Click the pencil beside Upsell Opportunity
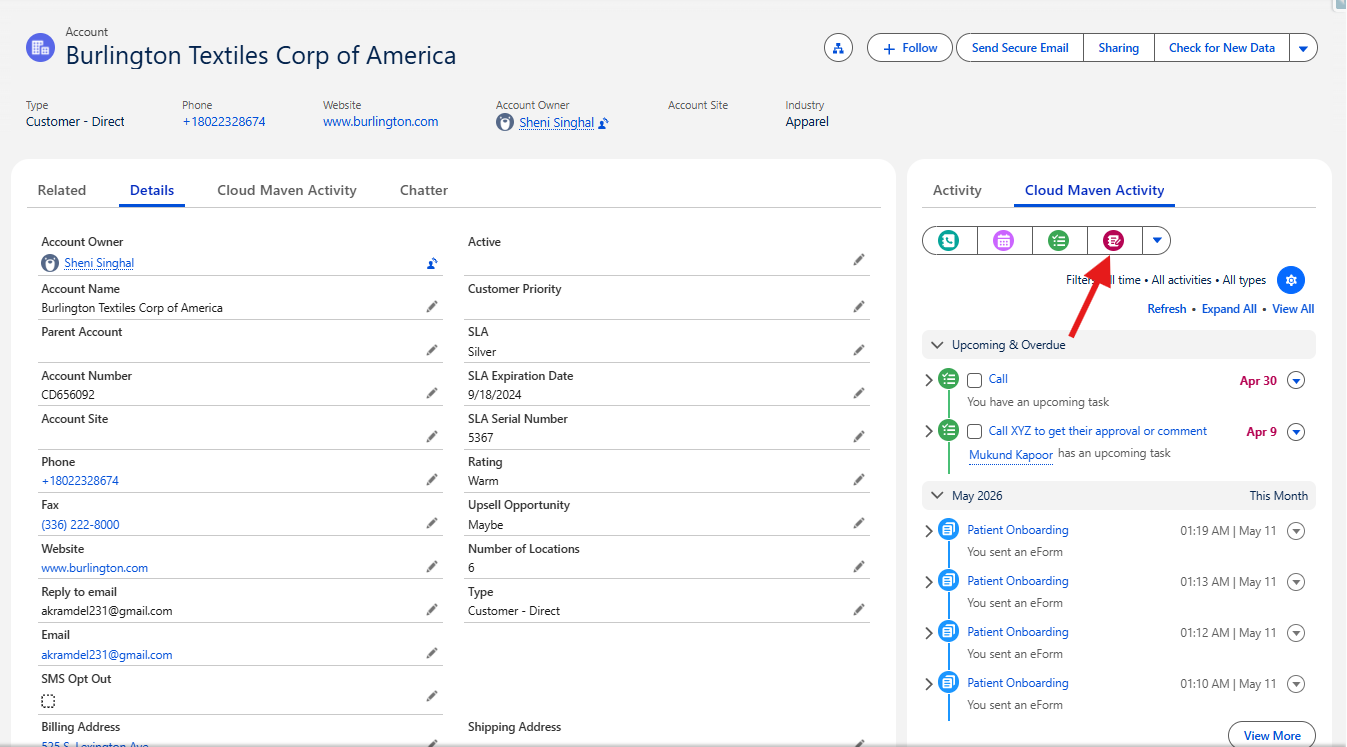This screenshot has width=1347, height=747. 859,523
